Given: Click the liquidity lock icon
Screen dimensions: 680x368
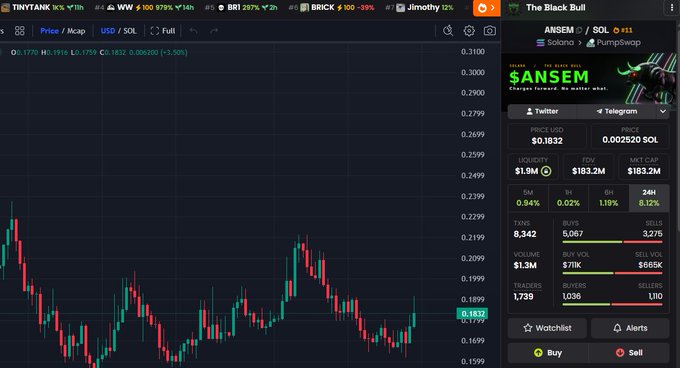Looking at the screenshot, I should 546,171.
